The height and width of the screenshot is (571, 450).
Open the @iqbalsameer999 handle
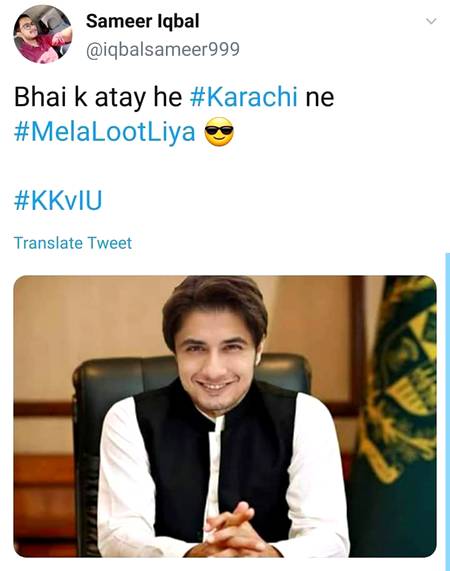point(163,50)
